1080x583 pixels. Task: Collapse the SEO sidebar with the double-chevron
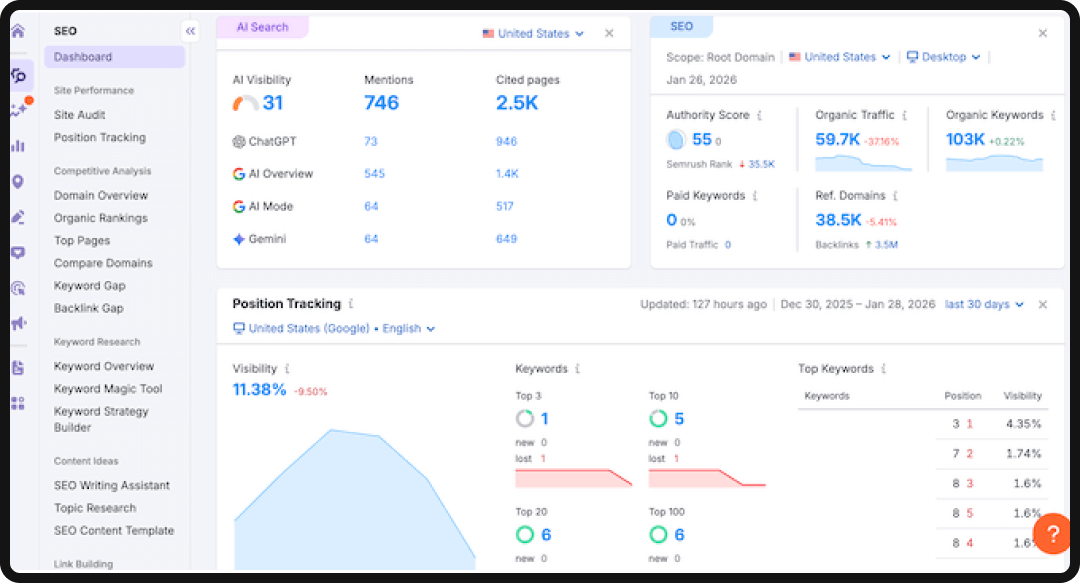pyautogui.click(x=190, y=30)
